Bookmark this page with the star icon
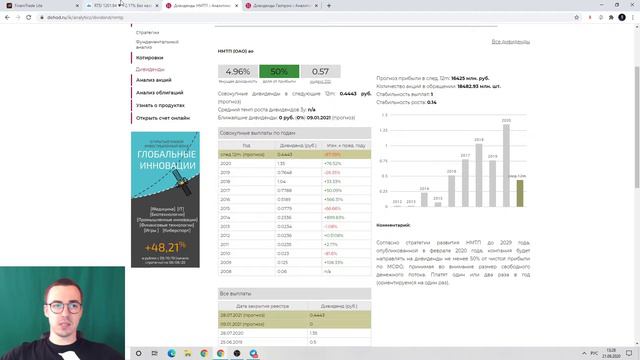Image resolution: width=640 pixels, height=360 pixels. click(577, 18)
